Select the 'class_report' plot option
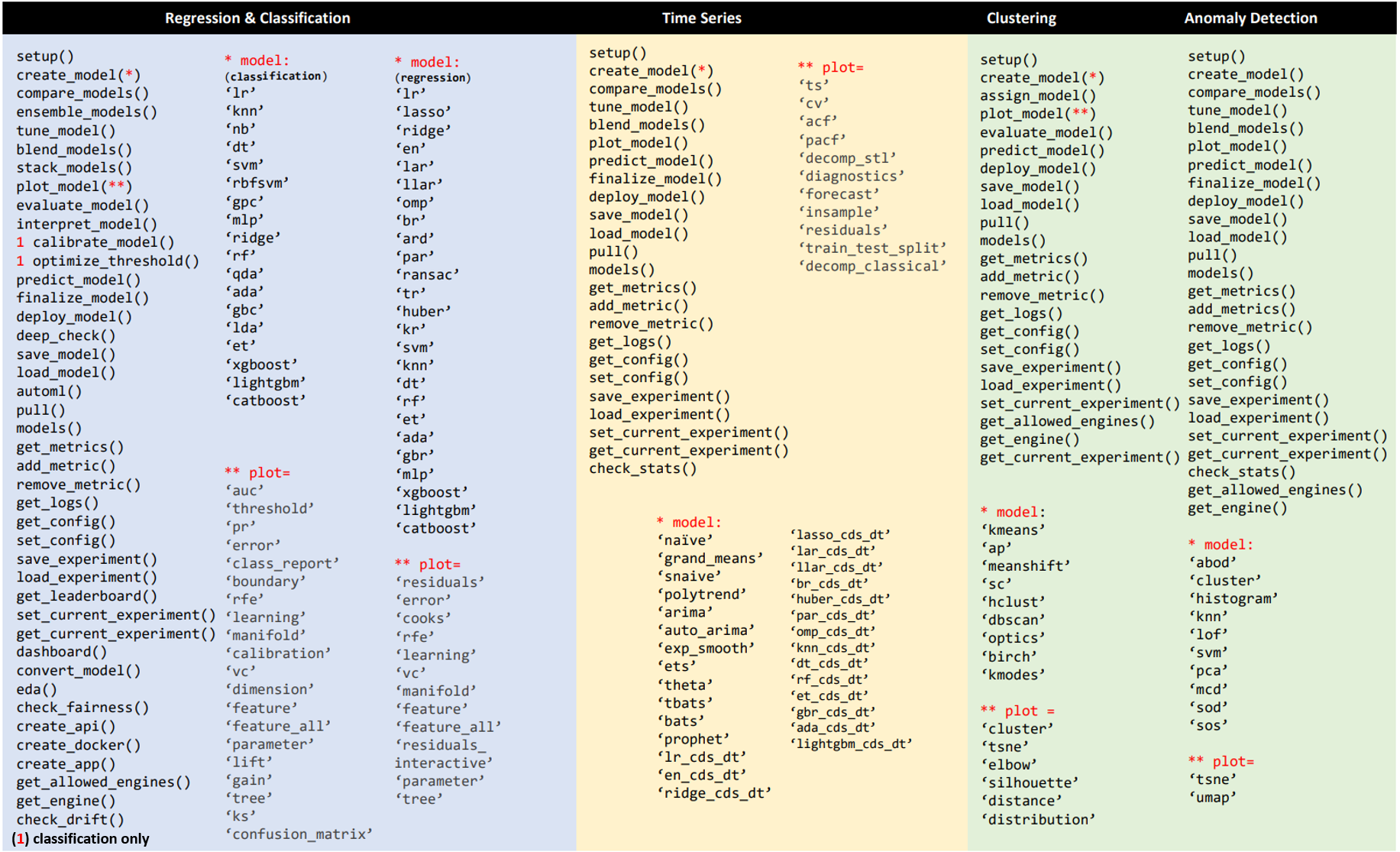The height and width of the screenshot is (852, 1400). tap(282, 563)
